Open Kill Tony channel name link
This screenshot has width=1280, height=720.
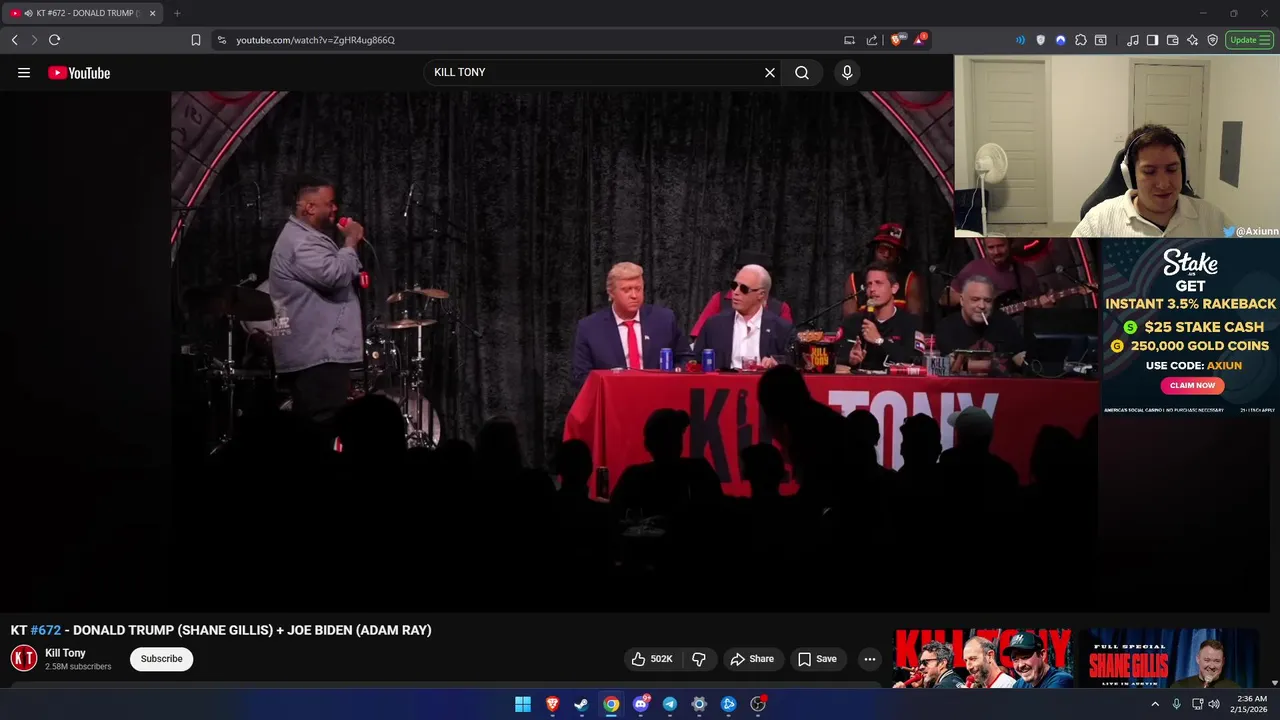pos(65,653)
